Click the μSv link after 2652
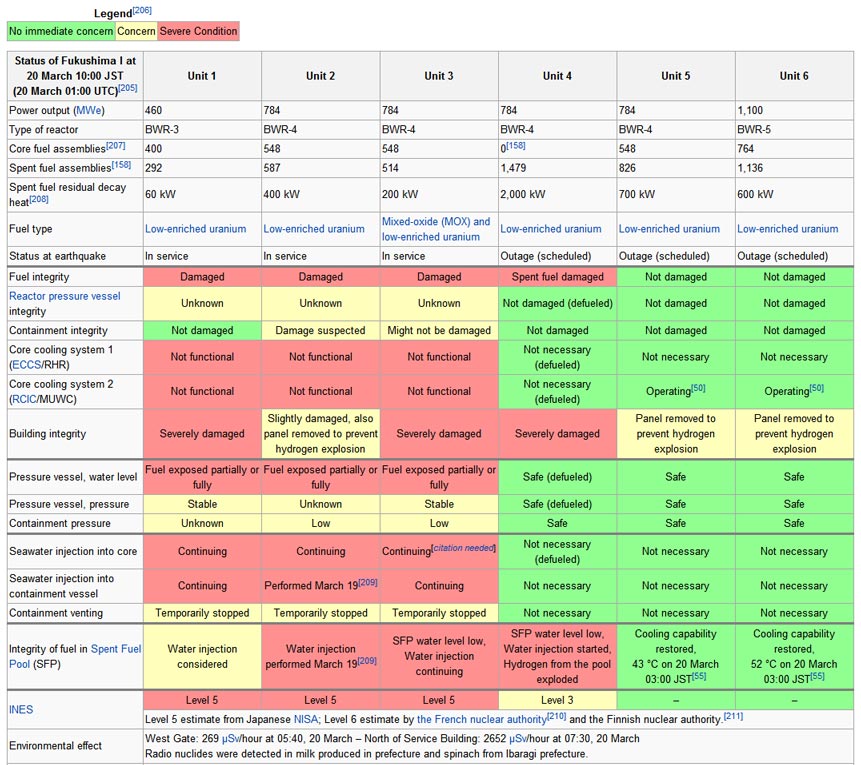861x765 pixels. tap(517, 739)
